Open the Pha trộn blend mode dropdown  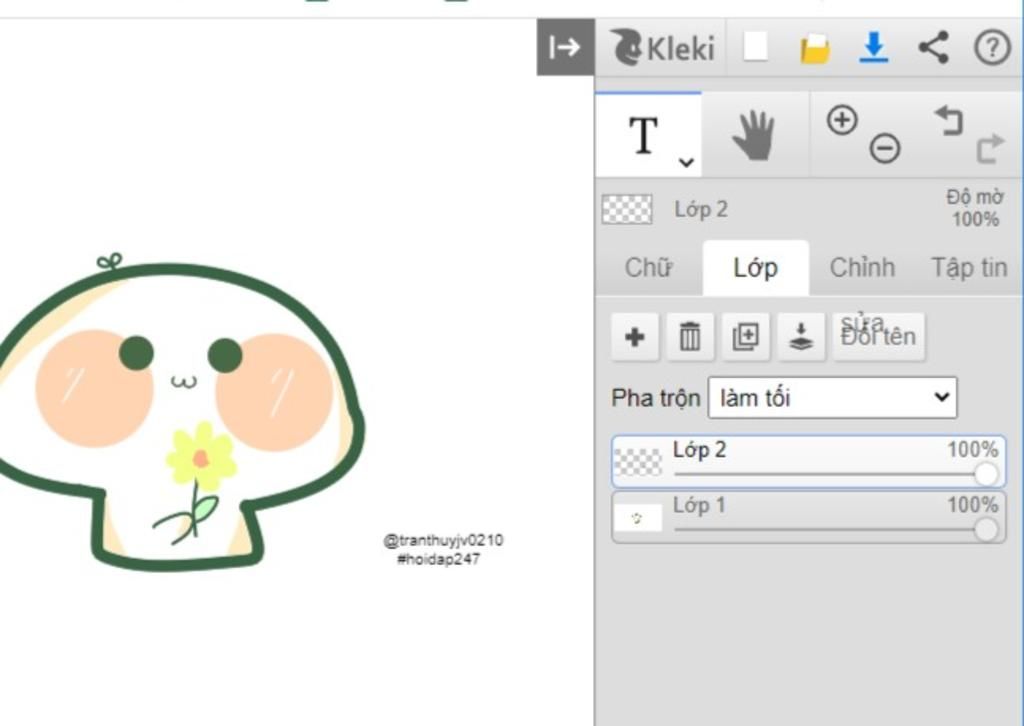833,398
